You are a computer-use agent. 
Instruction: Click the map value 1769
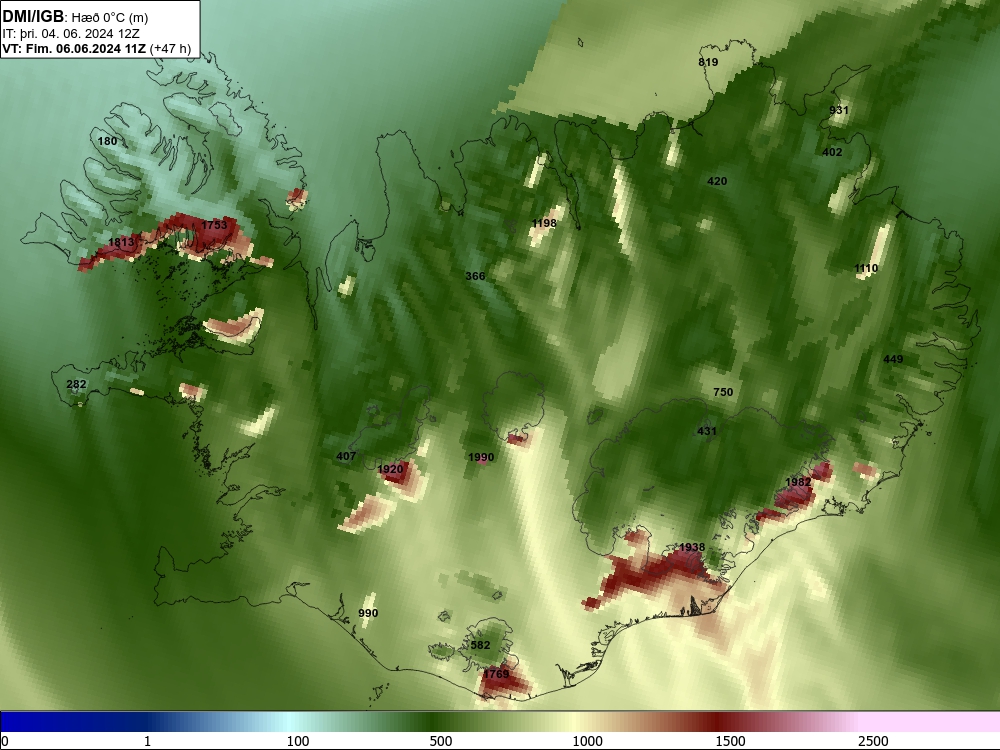pos(496,674)
